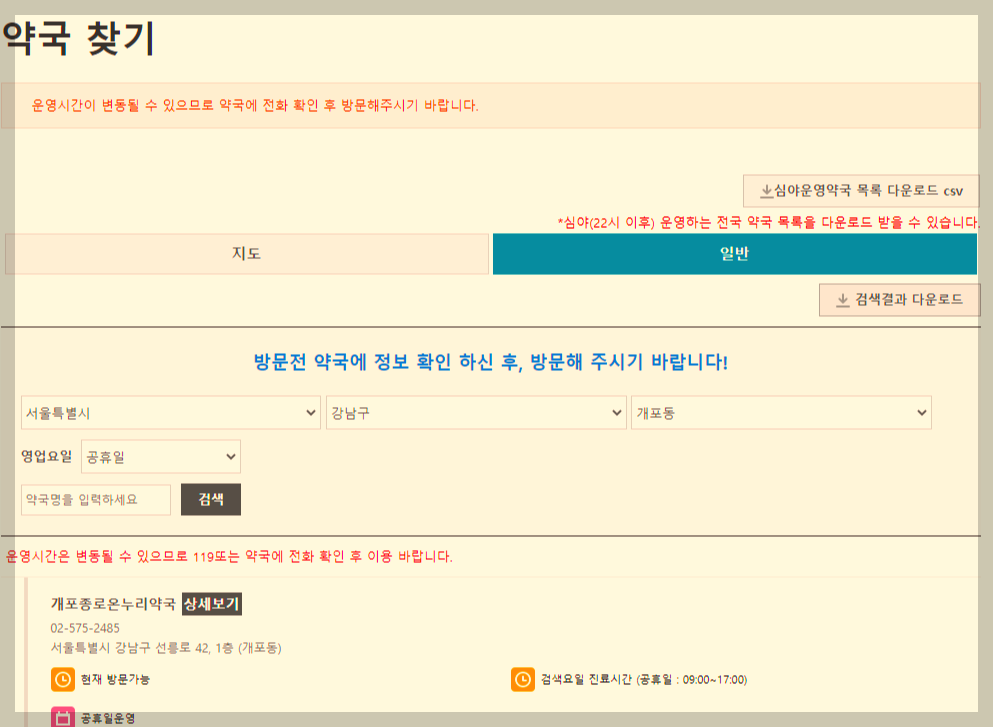Click the download arrow icon in 검색결과 다운로드
Viewport: 993px width, 727px height.
[x=843, y=300]
